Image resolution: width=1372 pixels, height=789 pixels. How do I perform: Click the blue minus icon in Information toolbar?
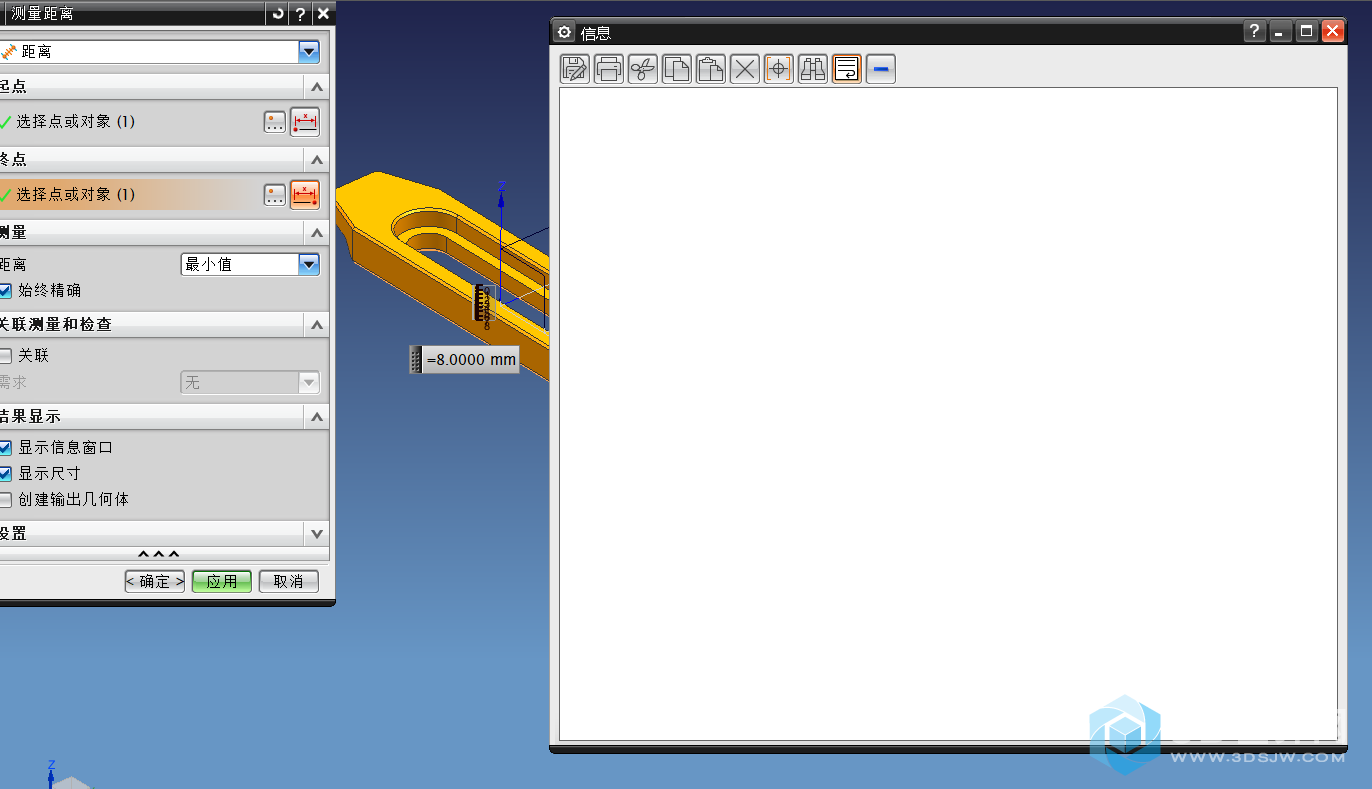point(881,69)
